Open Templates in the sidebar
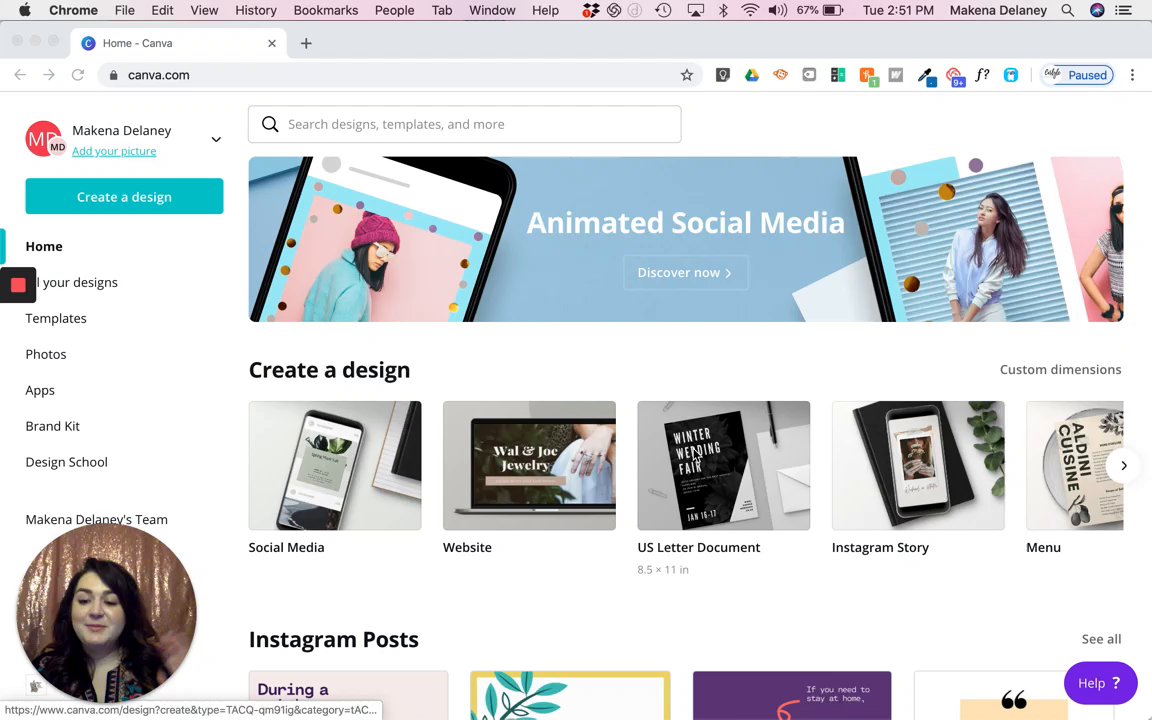Viewport: 1152px width, 720px height. pos(56,318)
